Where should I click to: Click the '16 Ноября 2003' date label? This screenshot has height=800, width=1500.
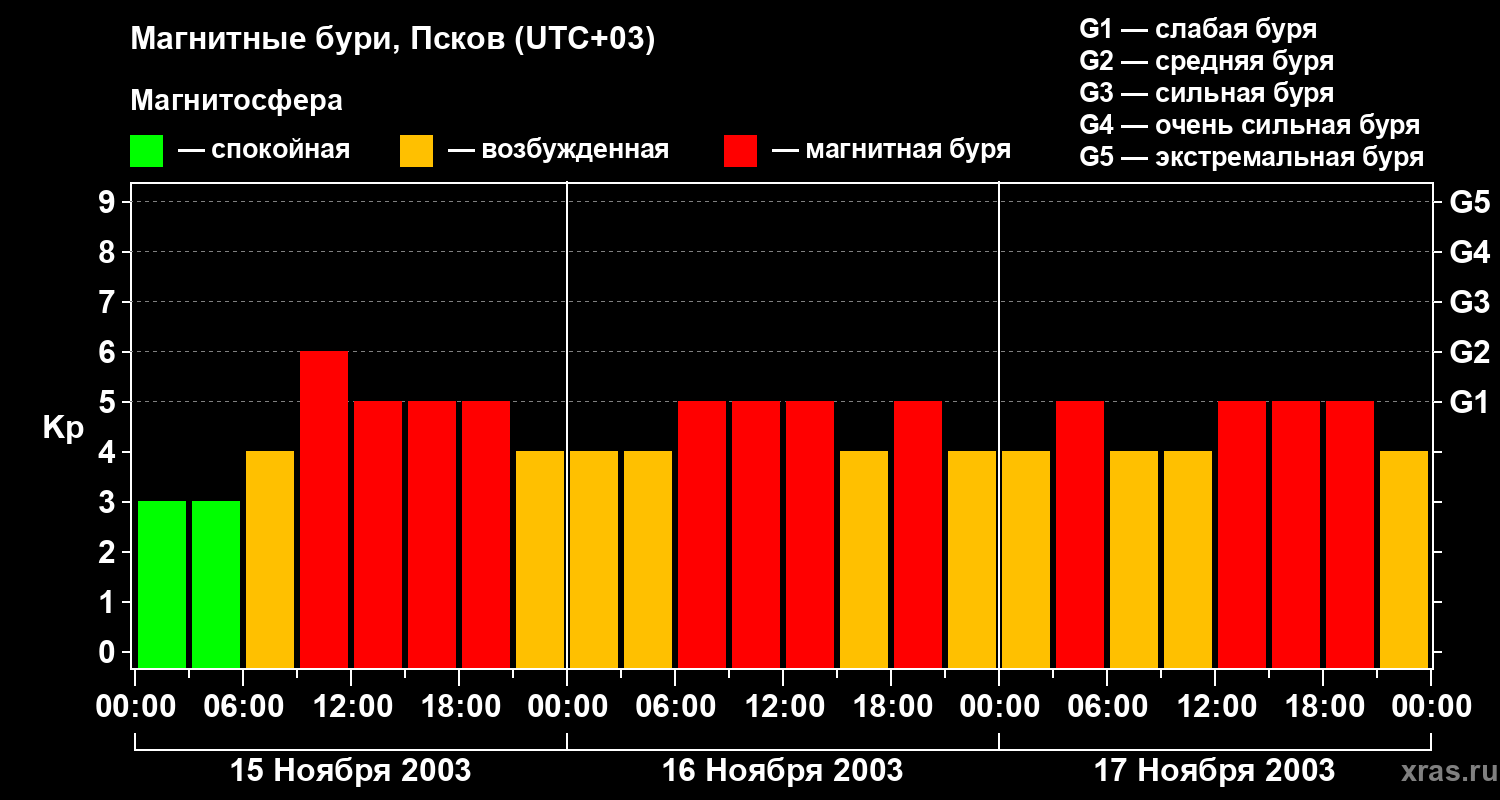[x=783, y=770]
